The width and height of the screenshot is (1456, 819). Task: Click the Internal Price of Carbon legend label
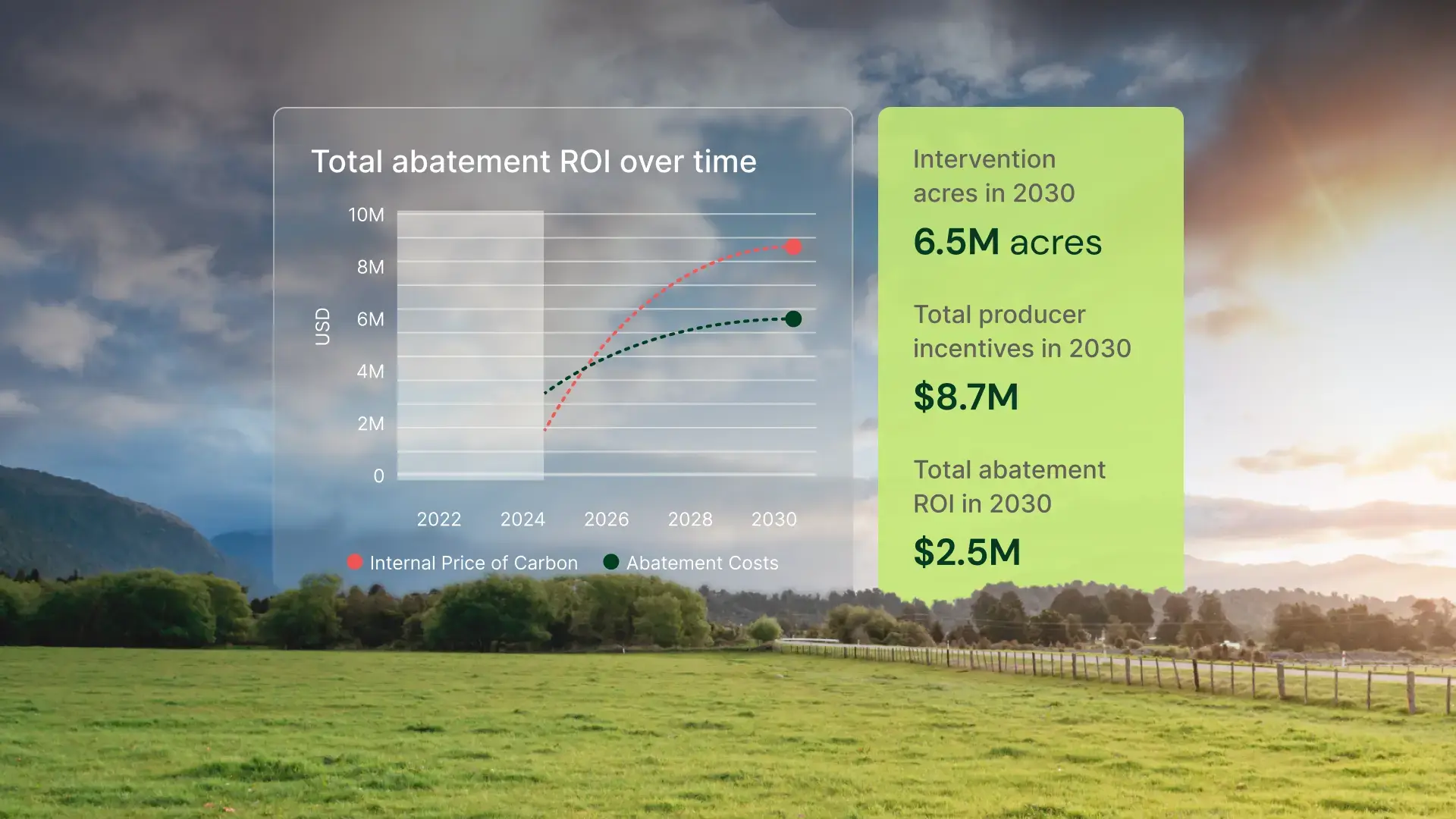(473, 563)
